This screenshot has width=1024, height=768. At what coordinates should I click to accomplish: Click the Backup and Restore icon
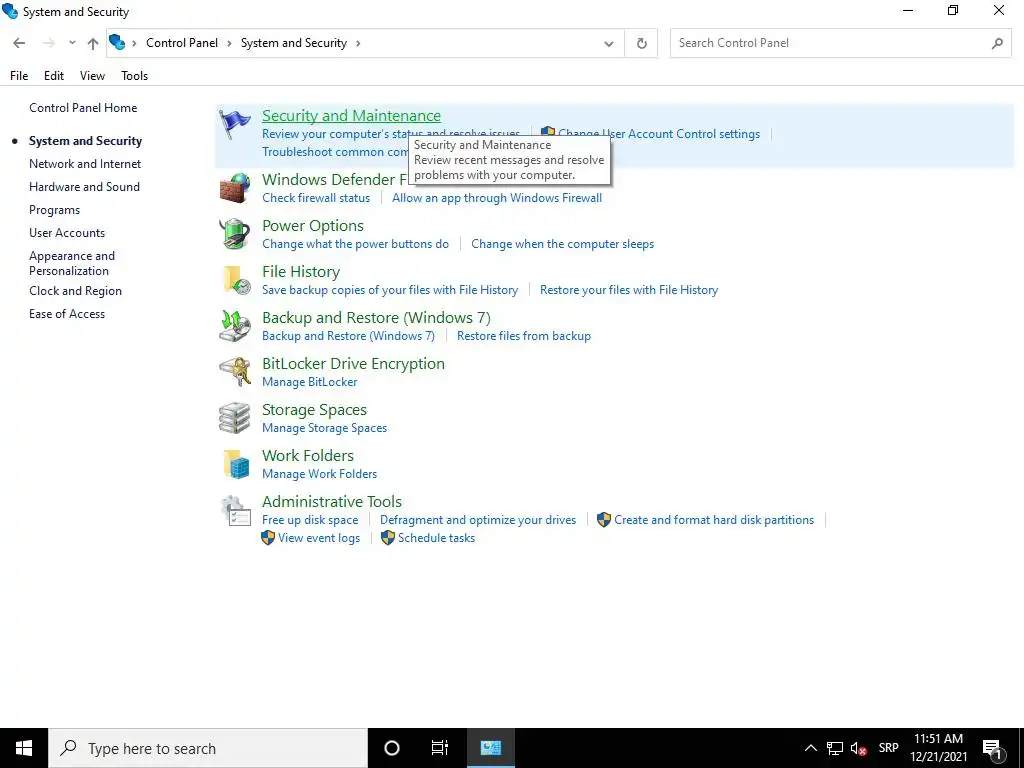click(234, 326)
